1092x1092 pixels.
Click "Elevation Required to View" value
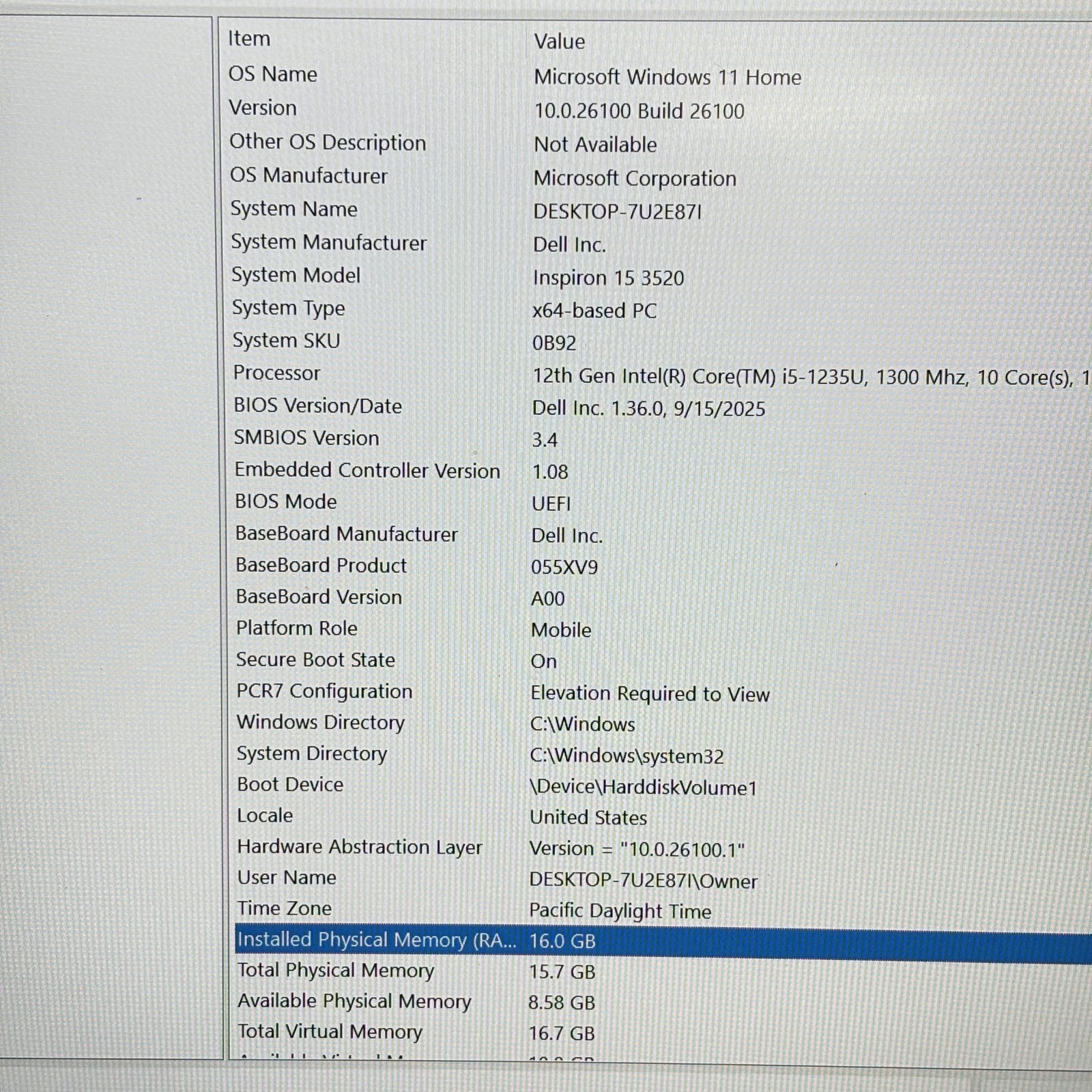click(x=650, y=693)
